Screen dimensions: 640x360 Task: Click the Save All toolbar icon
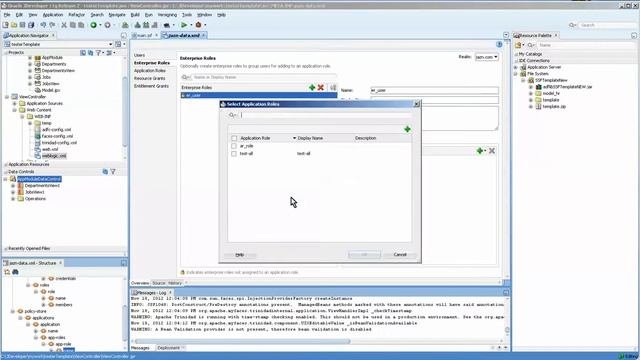31,25
